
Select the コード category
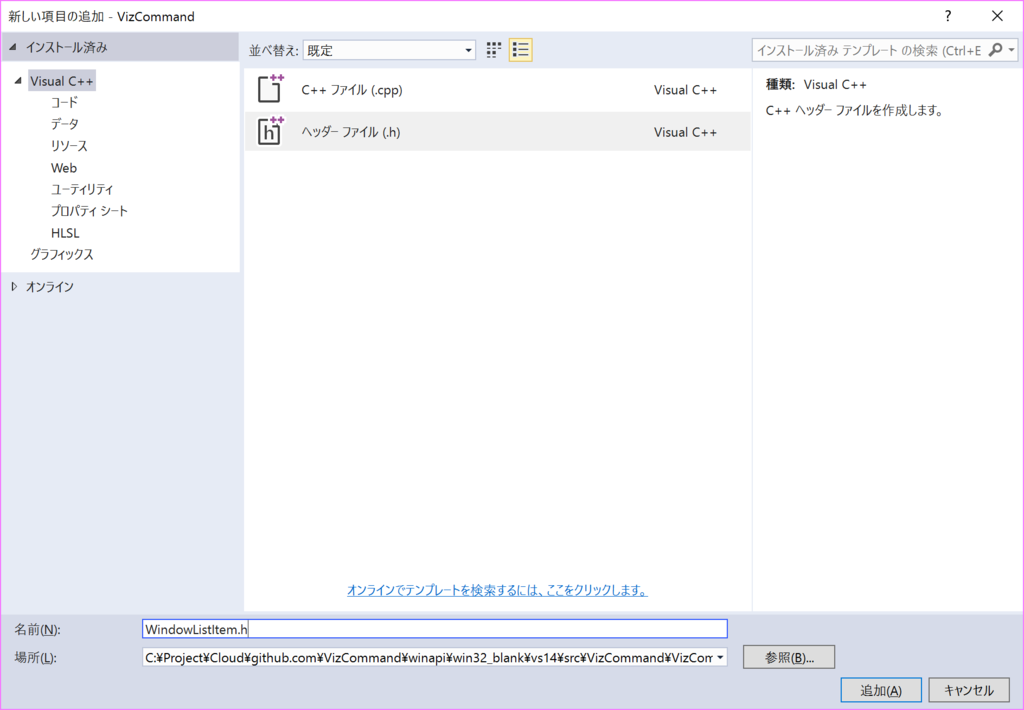point(64,102)
